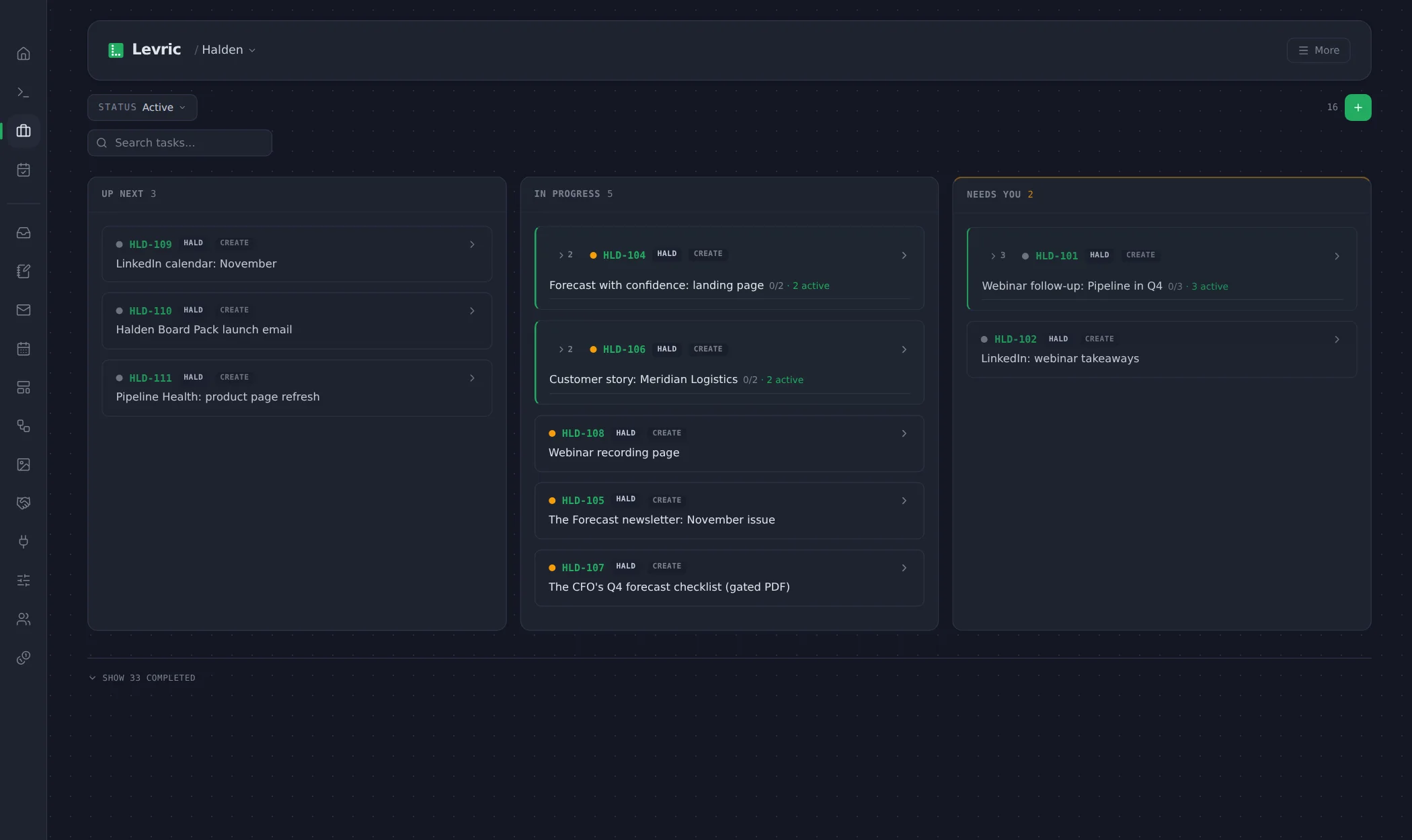
Task: Open the STATUS Active filter dropdown
Action: click(x=142, y=108)
